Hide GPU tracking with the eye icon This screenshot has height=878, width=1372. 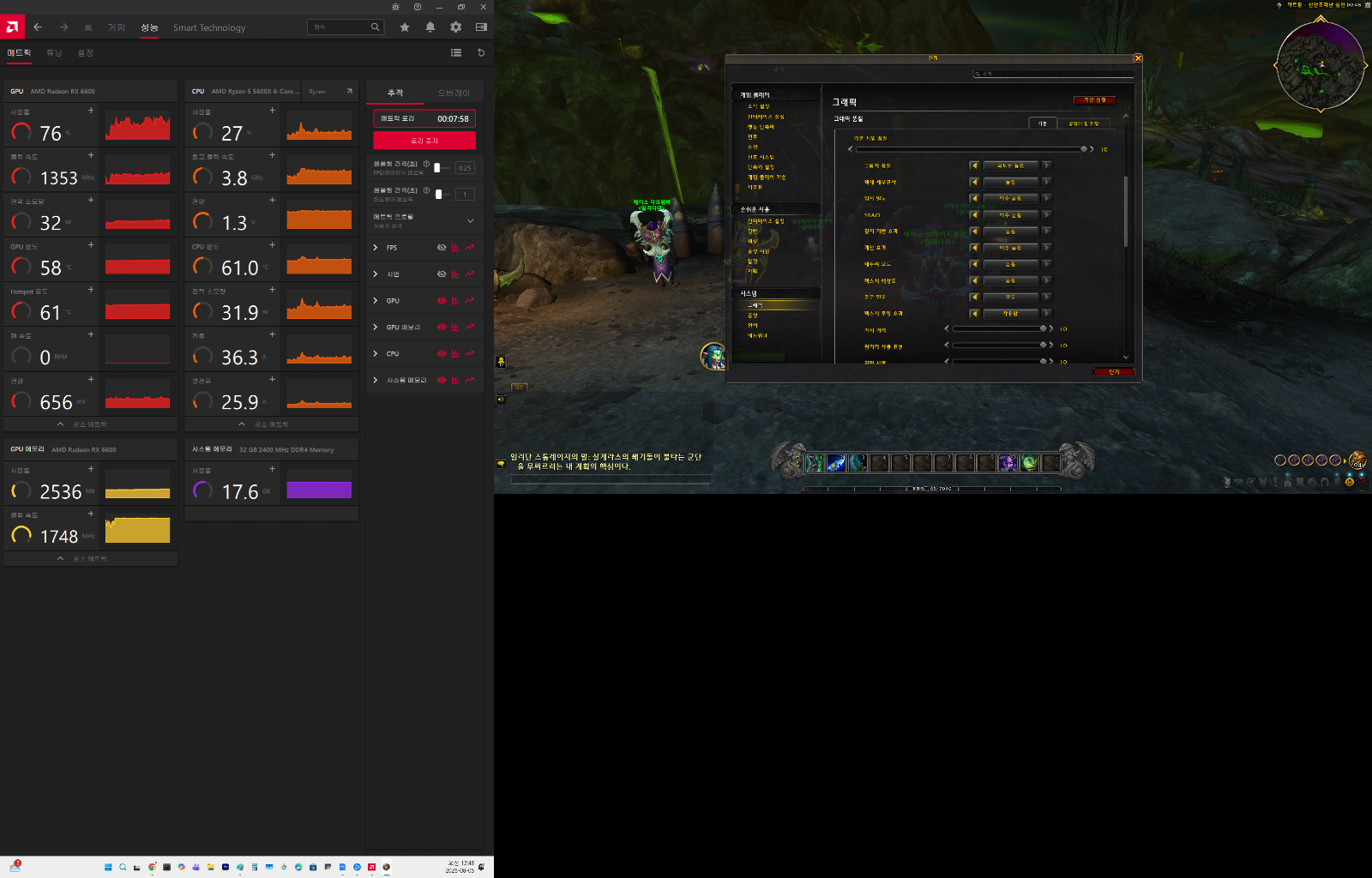[442, 301]
